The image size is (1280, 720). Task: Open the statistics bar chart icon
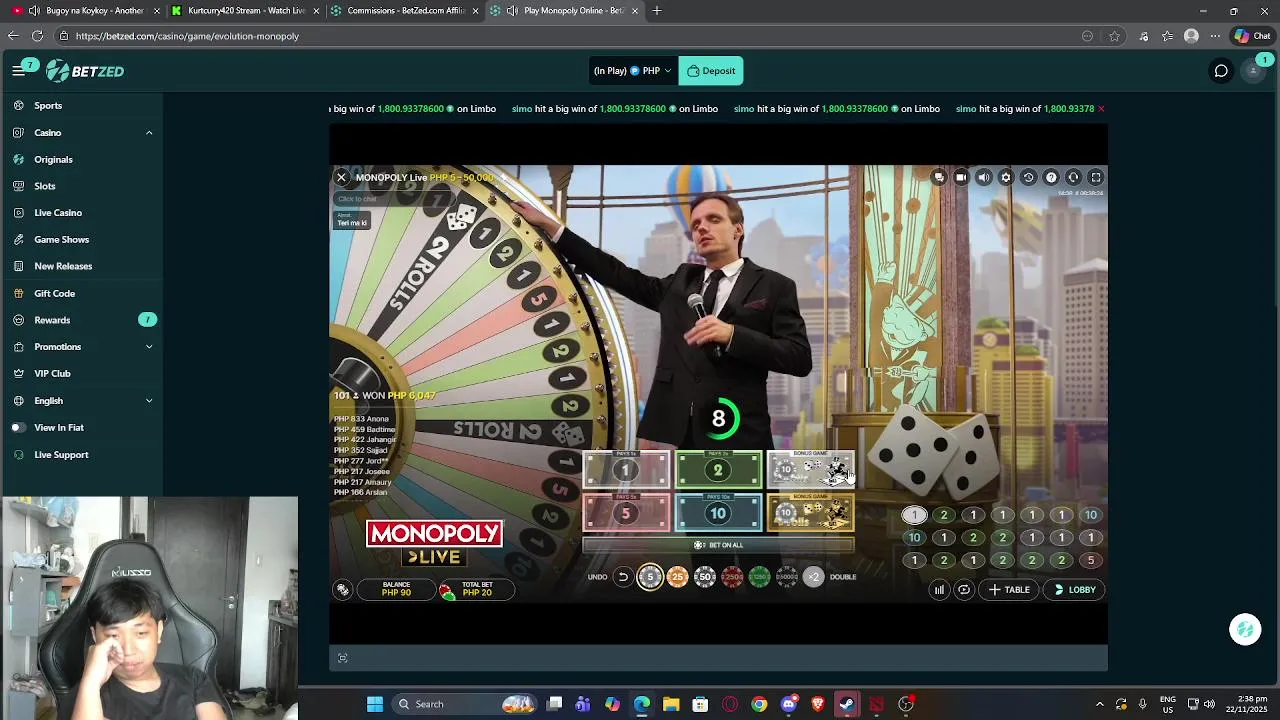click(939, 590)
